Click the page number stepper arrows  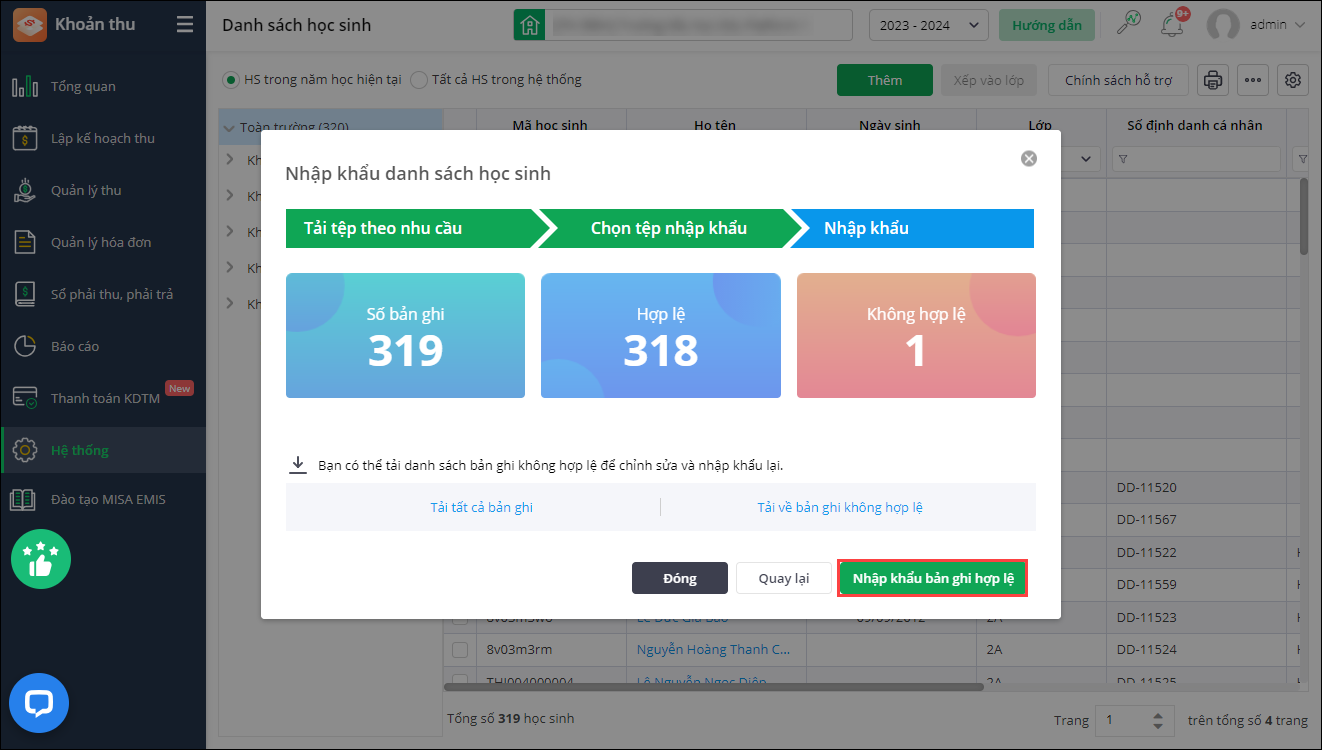coord(1158,720)
